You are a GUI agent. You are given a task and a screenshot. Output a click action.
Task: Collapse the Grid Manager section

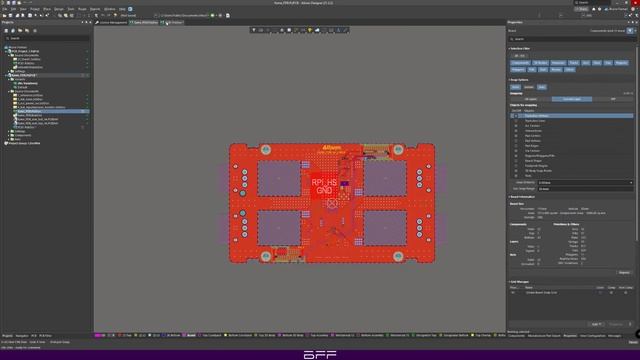point(509,282)
